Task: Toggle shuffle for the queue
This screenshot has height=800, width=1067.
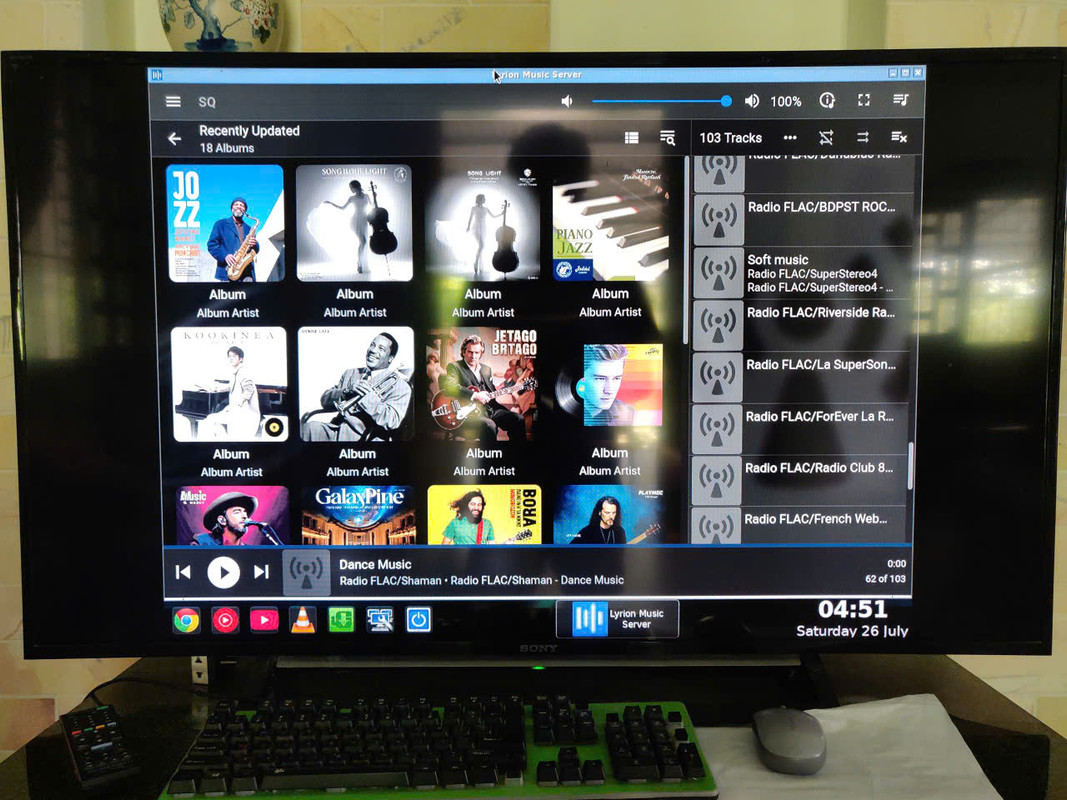Action: click(826, 137)
